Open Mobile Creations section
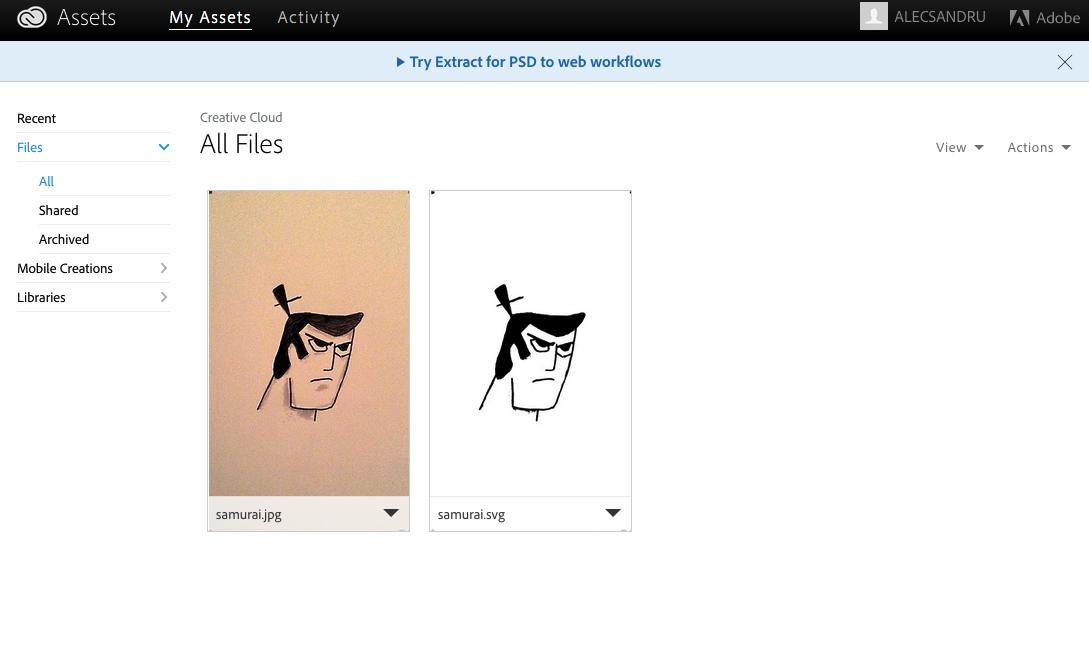 pyautogui.click(x=65, y=268)
